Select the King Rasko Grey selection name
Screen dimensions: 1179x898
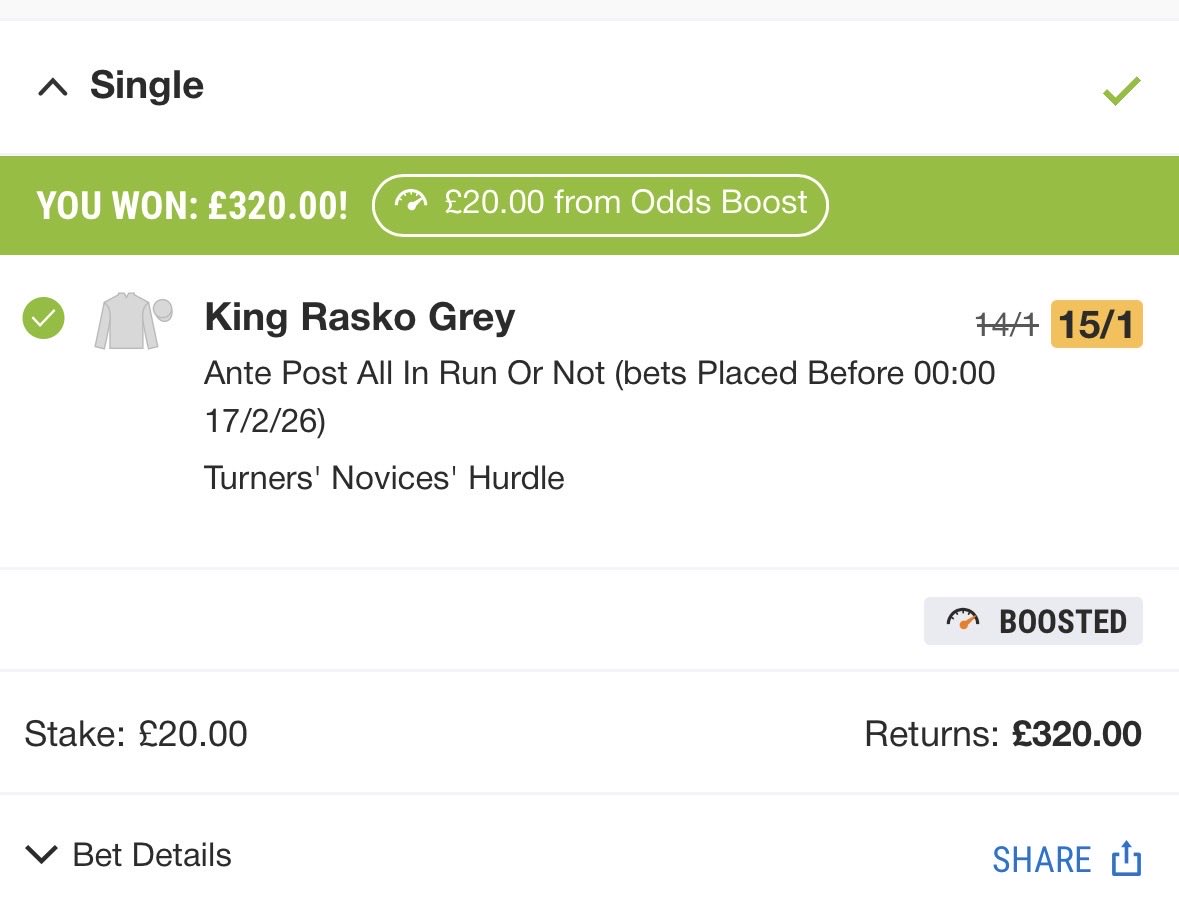click(359, 318)
